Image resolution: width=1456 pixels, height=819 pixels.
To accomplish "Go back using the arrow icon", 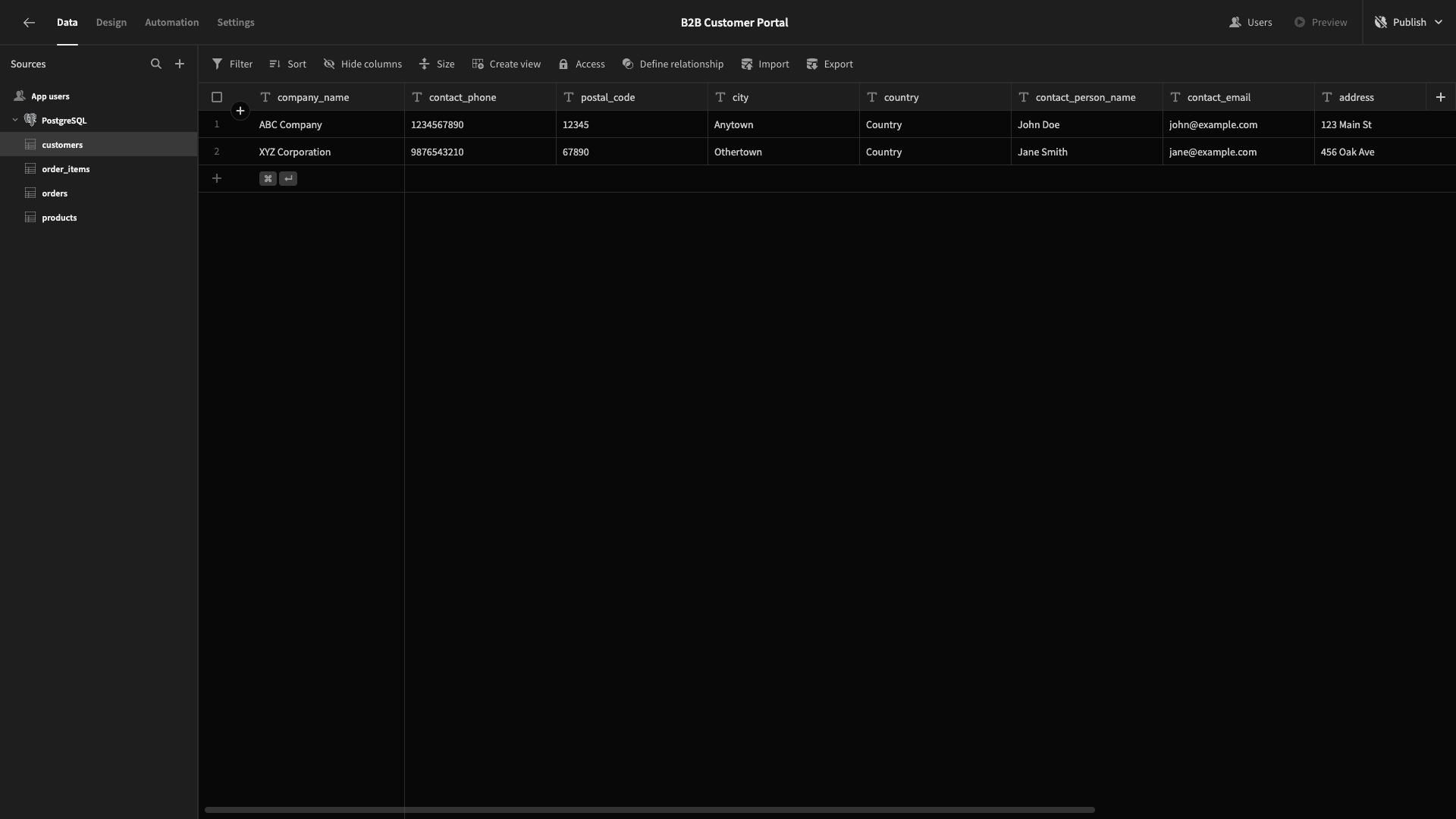I will coord(29,23).
